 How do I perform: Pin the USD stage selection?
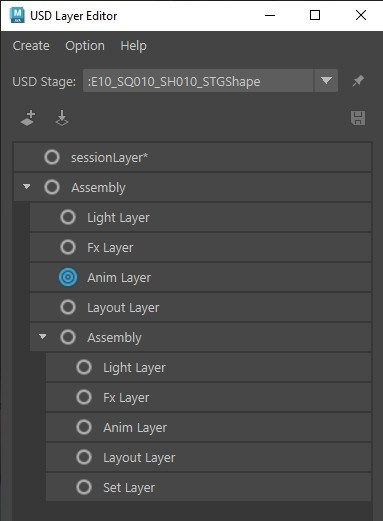click(x=358, y=81)
